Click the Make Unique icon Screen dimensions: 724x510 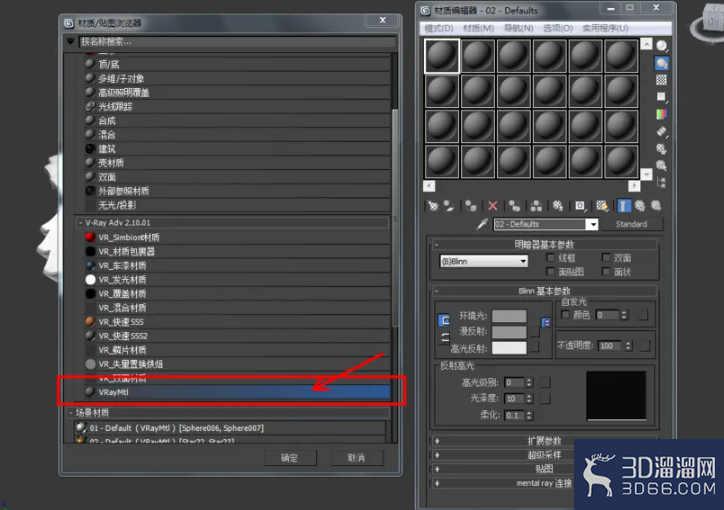click(x=536, y=206)
